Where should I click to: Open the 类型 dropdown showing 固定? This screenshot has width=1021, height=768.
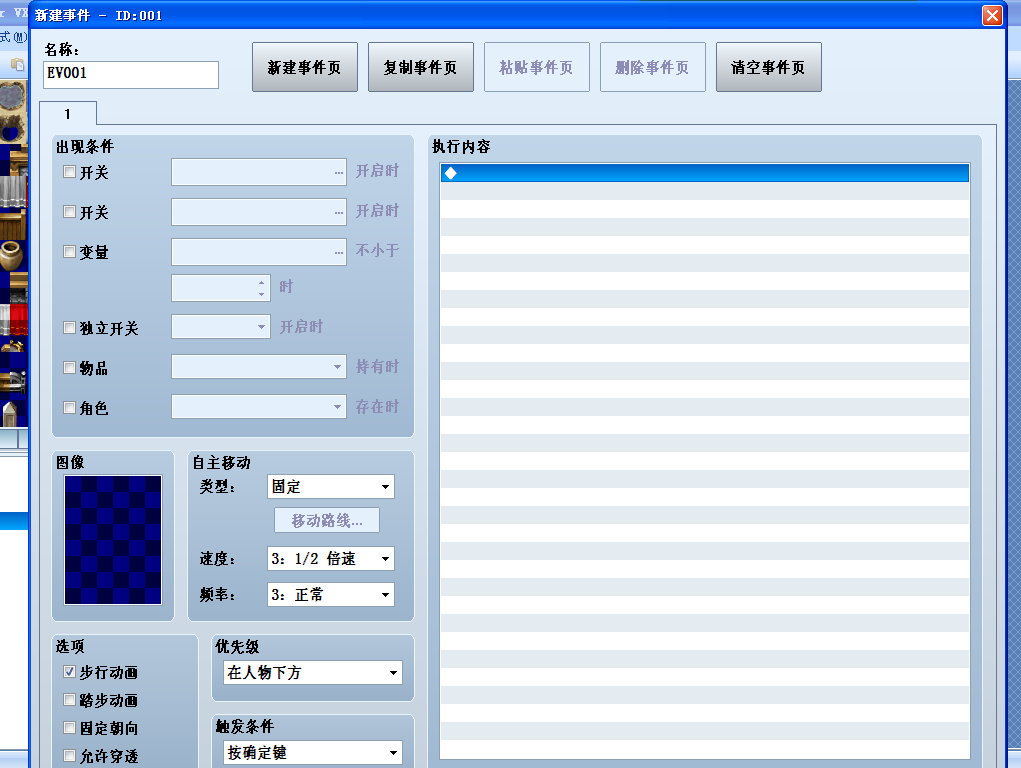pyautogui.click(x=331, y=487)
